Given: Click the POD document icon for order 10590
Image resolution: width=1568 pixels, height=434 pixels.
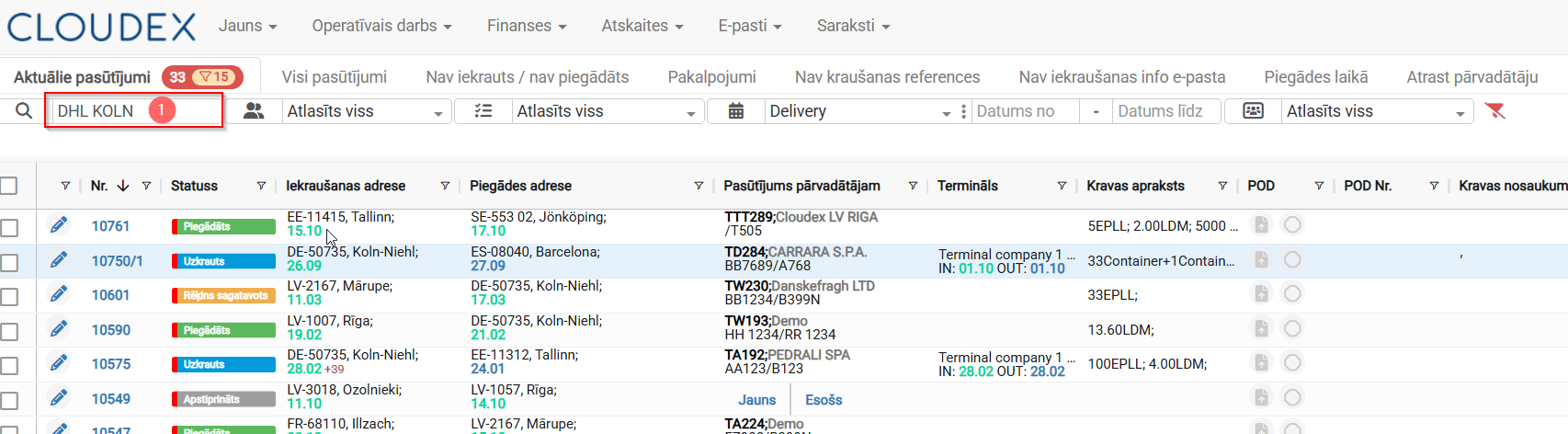Looking at the screenshot, I should (x=1261, y=328).
